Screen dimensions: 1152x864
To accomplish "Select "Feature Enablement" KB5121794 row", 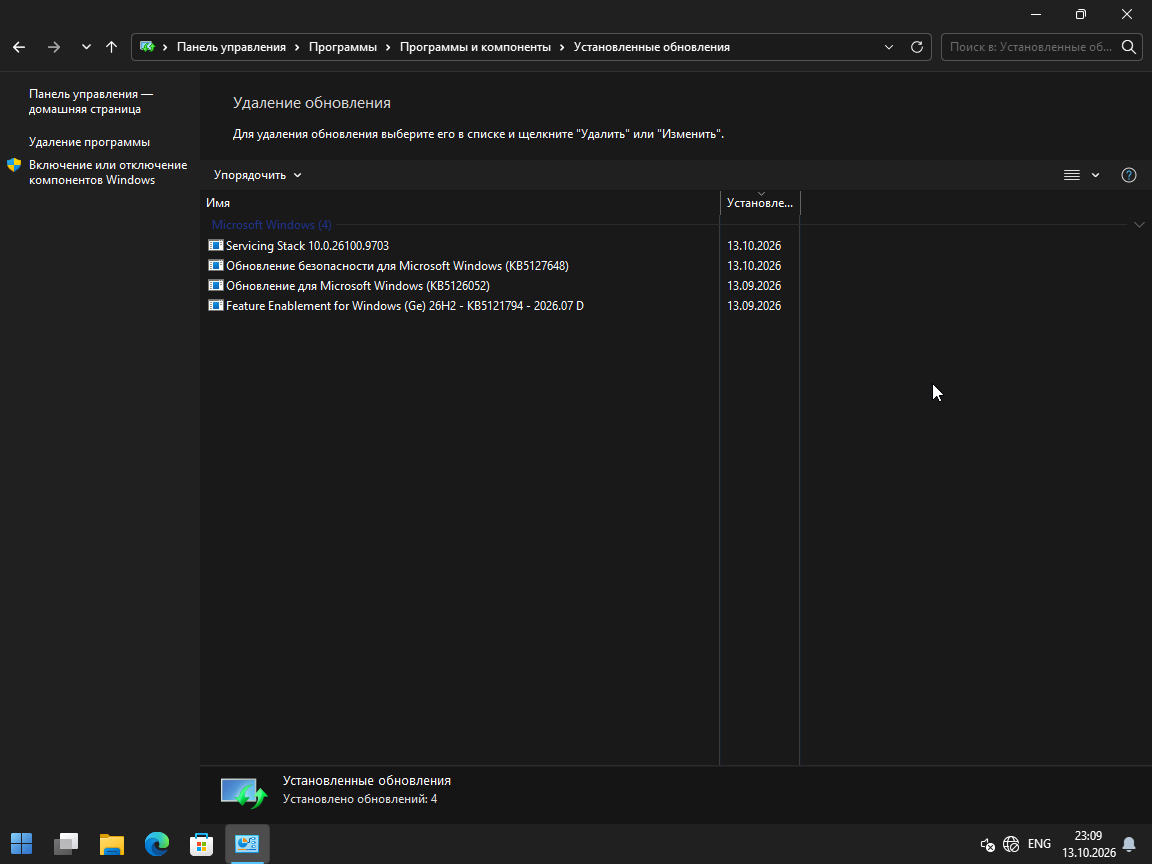I will point(404,306).
